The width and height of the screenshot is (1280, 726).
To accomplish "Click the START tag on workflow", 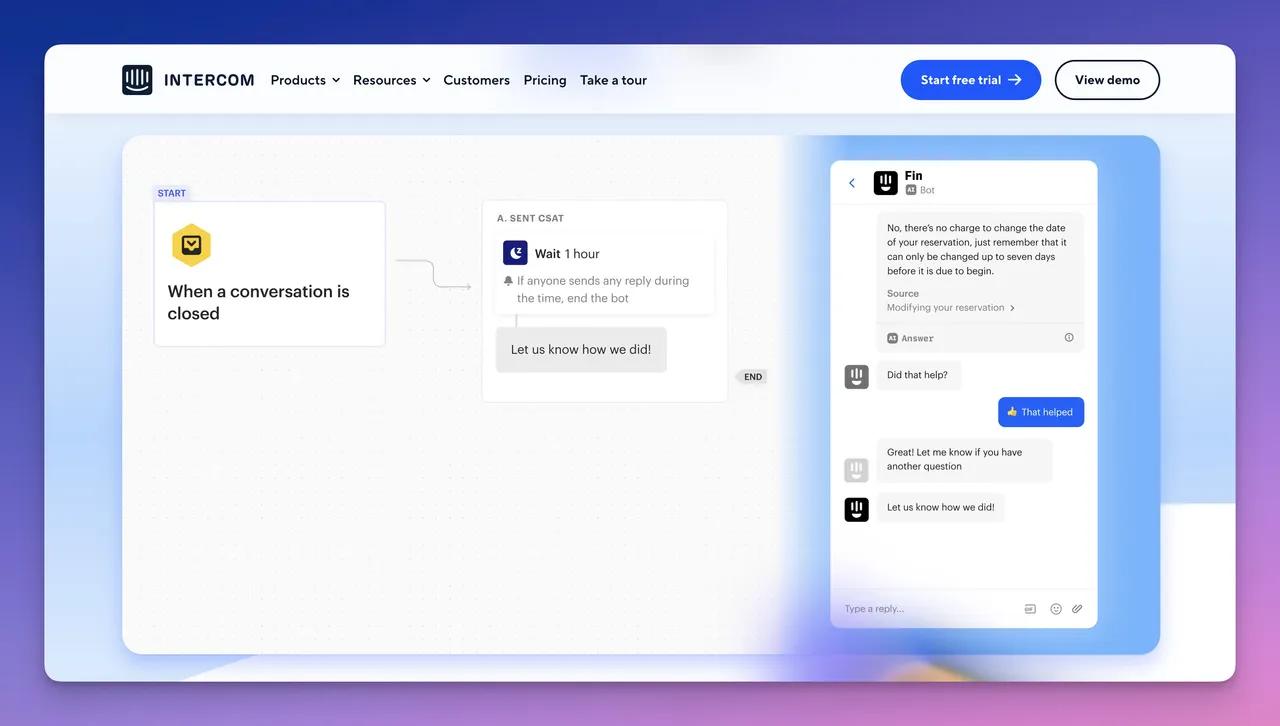I will (x=172, y=193).
